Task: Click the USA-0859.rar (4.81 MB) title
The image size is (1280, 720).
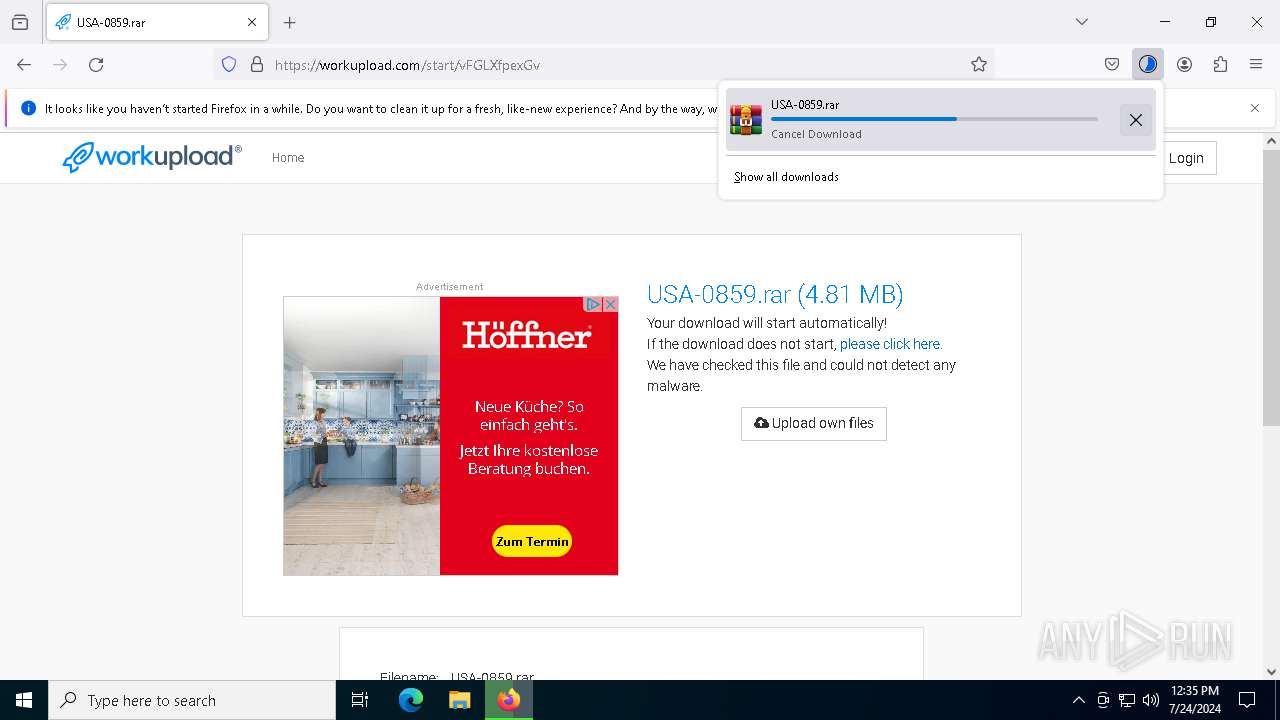Action: (x=775, y=294)
